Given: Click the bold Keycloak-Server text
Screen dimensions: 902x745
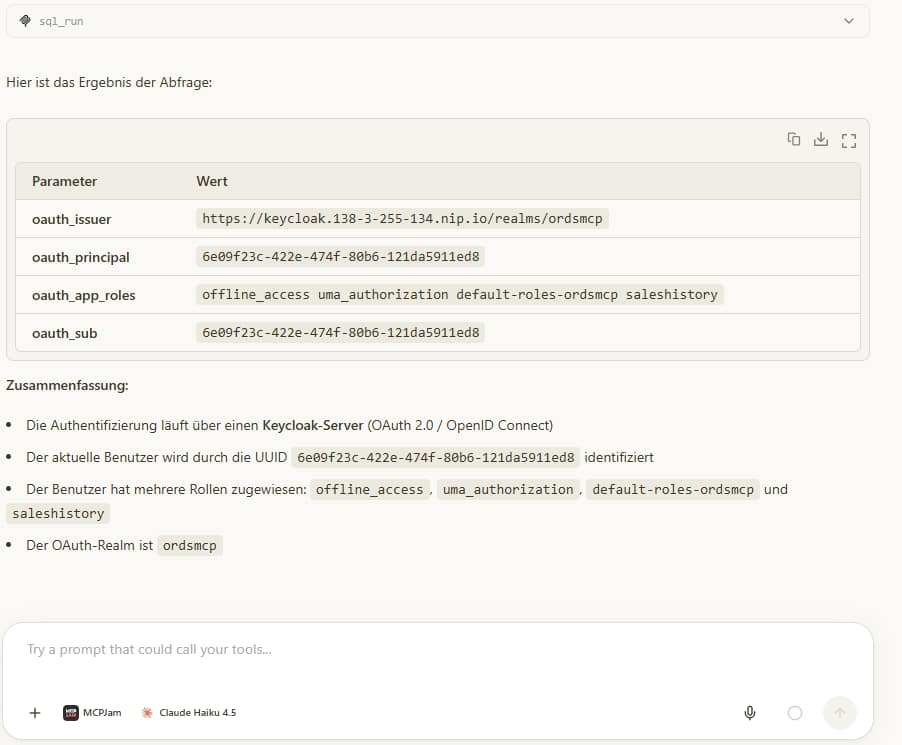Looking at the screenshot, I should coord(313,426).
